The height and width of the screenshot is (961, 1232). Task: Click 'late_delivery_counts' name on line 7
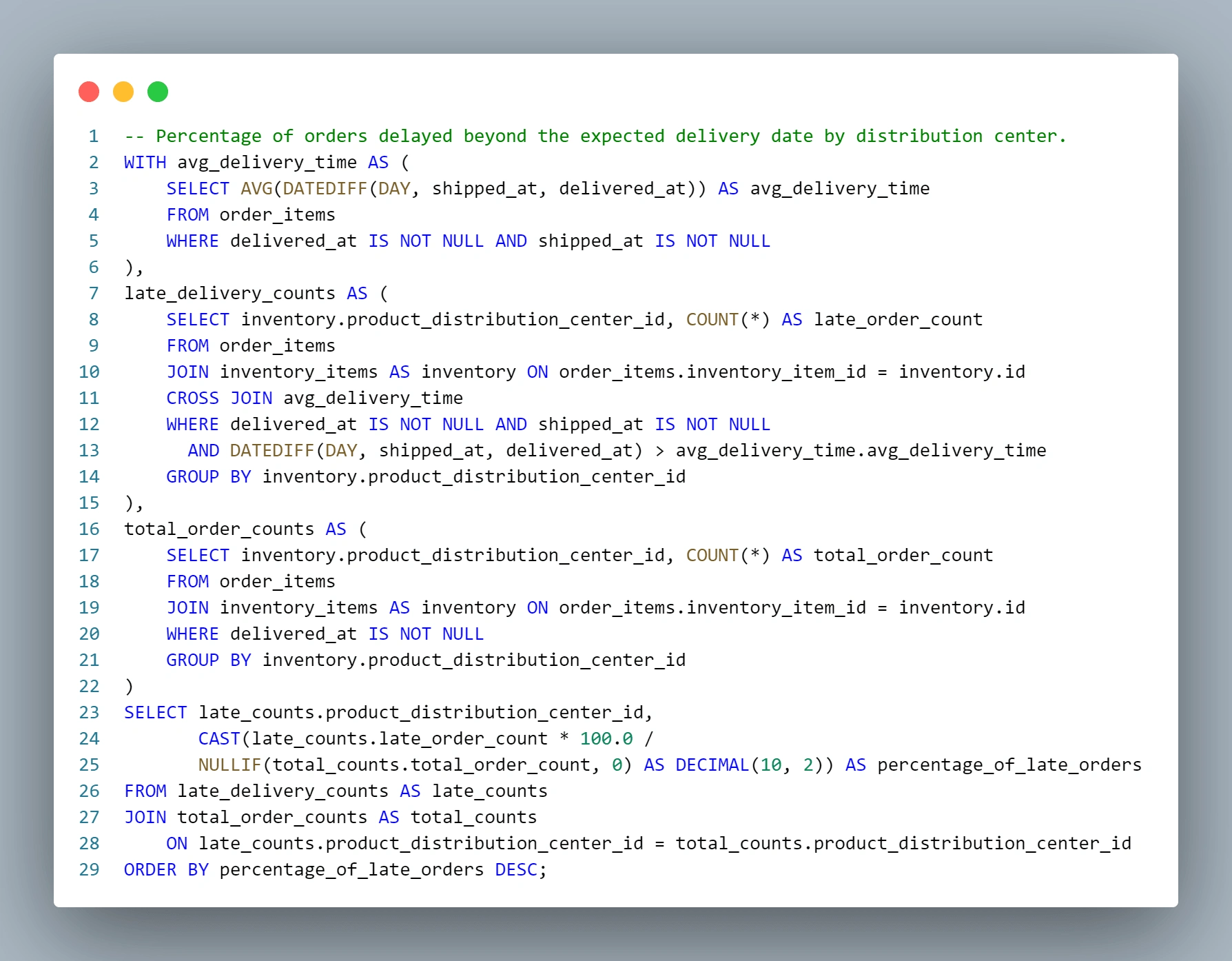(229, 294)
